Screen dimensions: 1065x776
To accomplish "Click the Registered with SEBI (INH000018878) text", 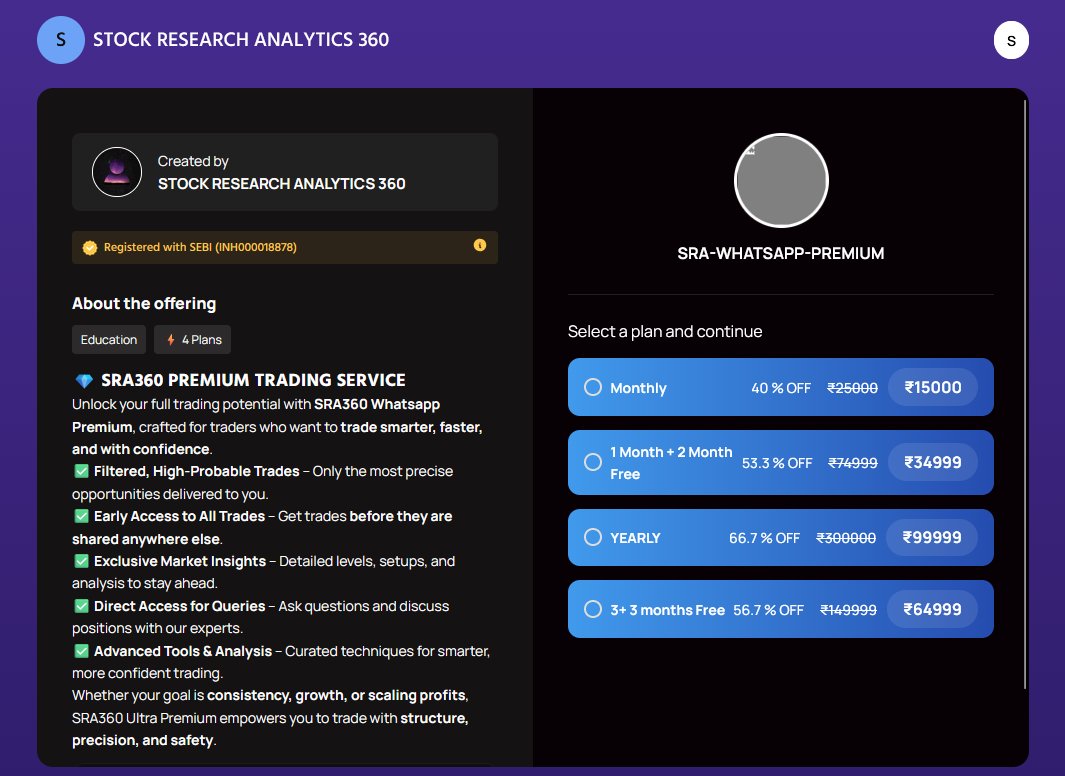I will point(200,247).
